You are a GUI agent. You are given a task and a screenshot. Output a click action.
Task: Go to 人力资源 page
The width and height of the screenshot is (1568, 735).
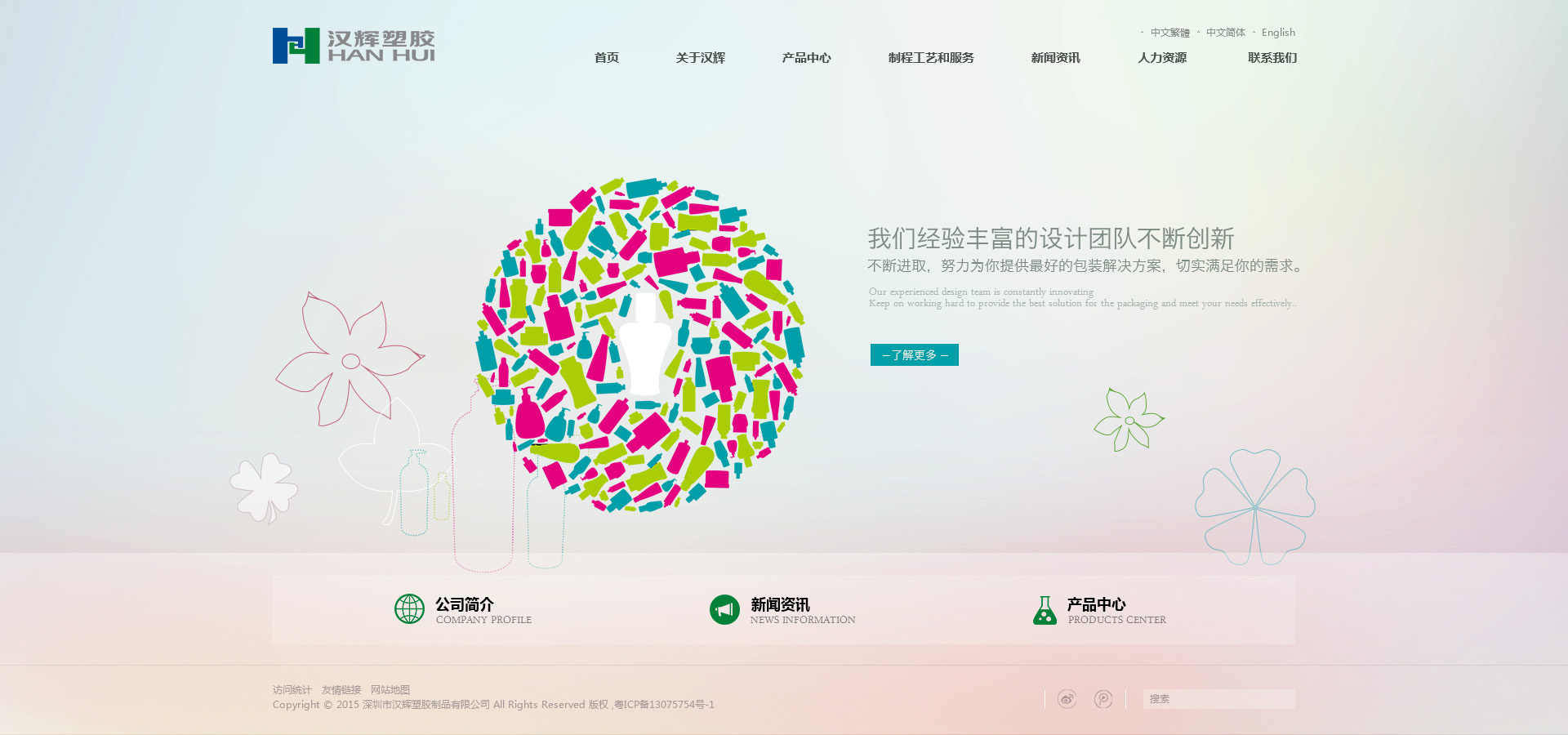tap(1162, 58)
